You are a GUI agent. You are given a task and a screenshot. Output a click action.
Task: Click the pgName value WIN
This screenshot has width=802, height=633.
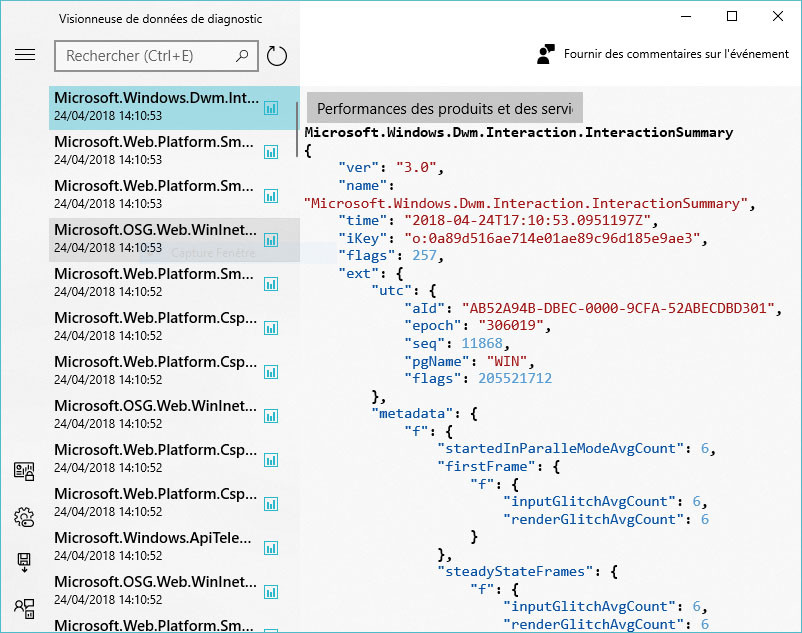click(x=507, y=361)
